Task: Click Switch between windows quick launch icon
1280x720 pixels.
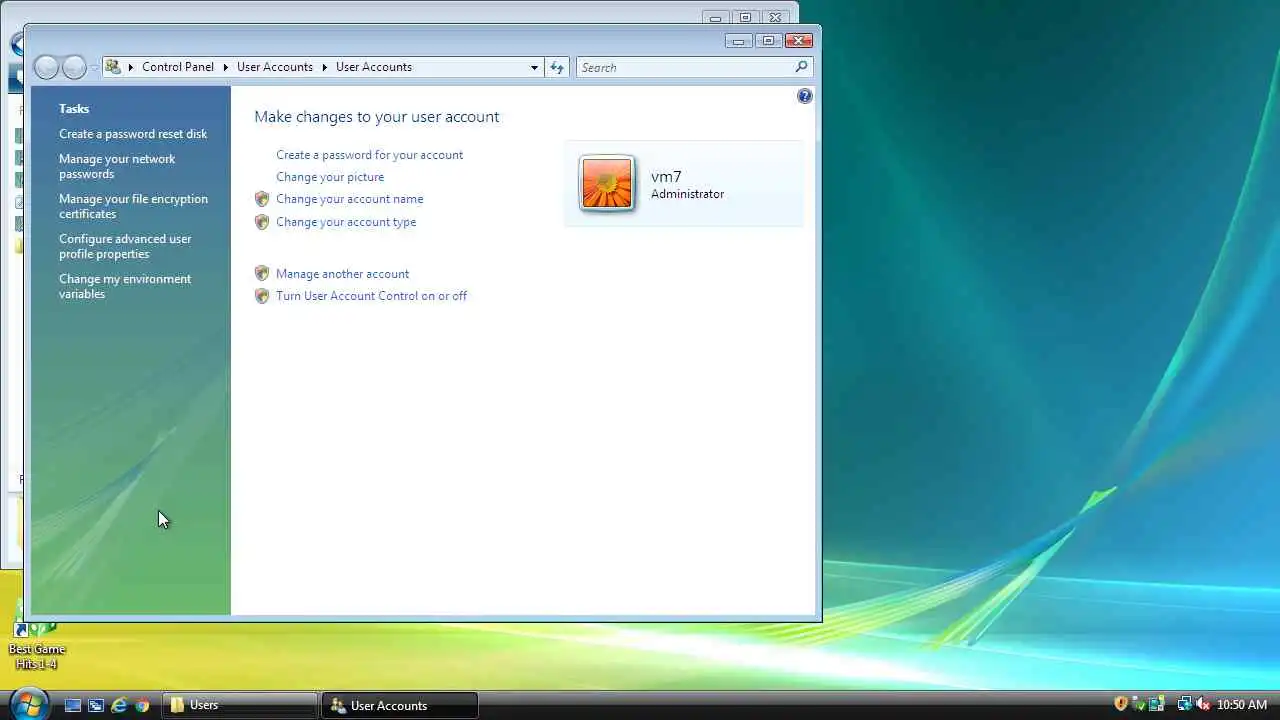Action: coord(96,705)
